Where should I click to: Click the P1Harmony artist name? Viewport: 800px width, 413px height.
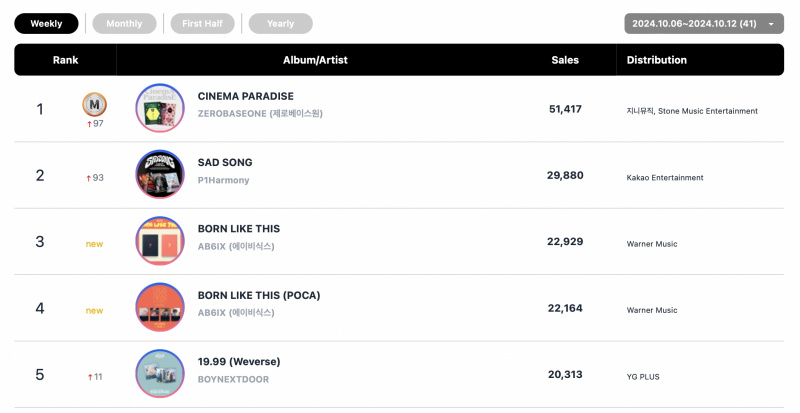tap(223, 180)
